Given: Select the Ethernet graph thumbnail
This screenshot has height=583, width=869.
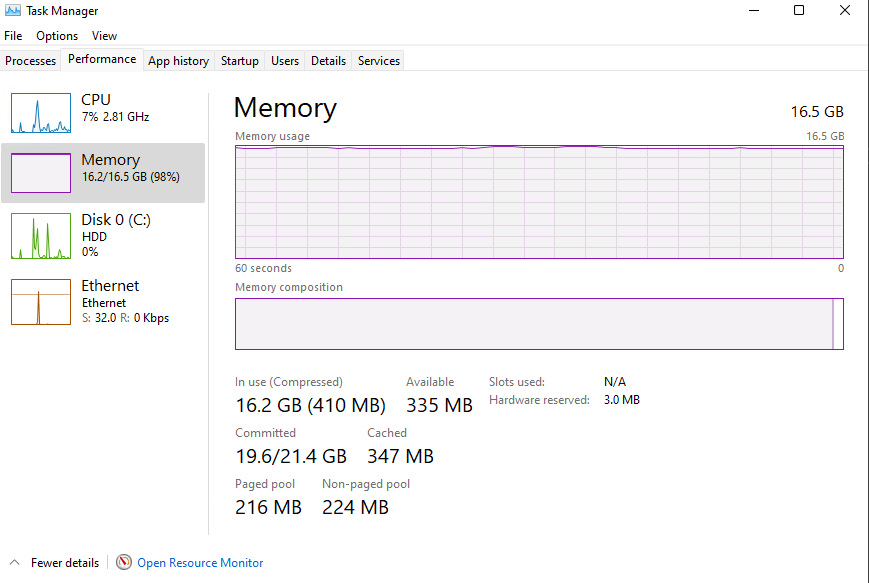Looking at the screenshot, I should click(x=41, y=302).
